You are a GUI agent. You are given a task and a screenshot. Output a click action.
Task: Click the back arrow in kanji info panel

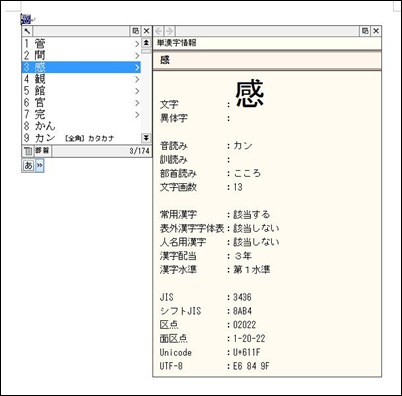(x=159, y=31)
